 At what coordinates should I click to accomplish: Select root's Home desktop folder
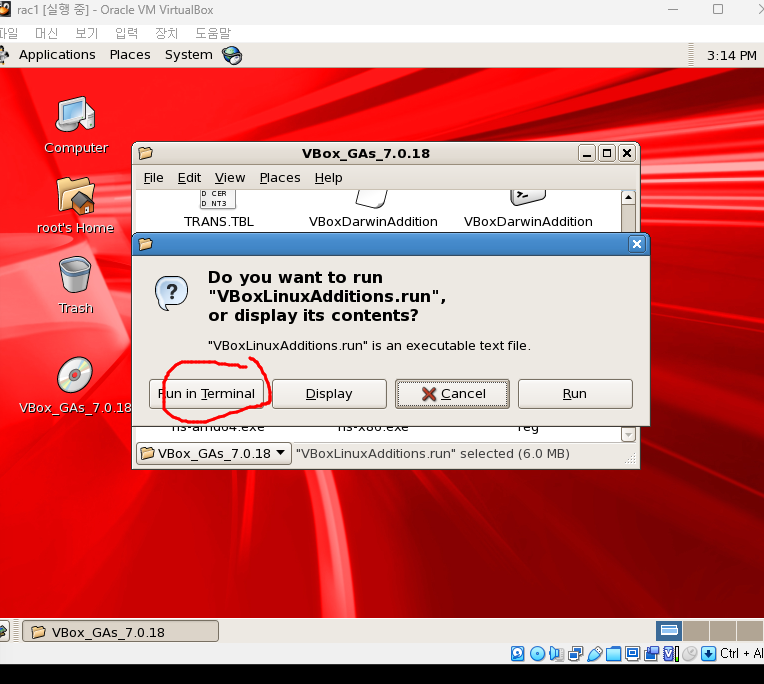click(x=76, y=205)
